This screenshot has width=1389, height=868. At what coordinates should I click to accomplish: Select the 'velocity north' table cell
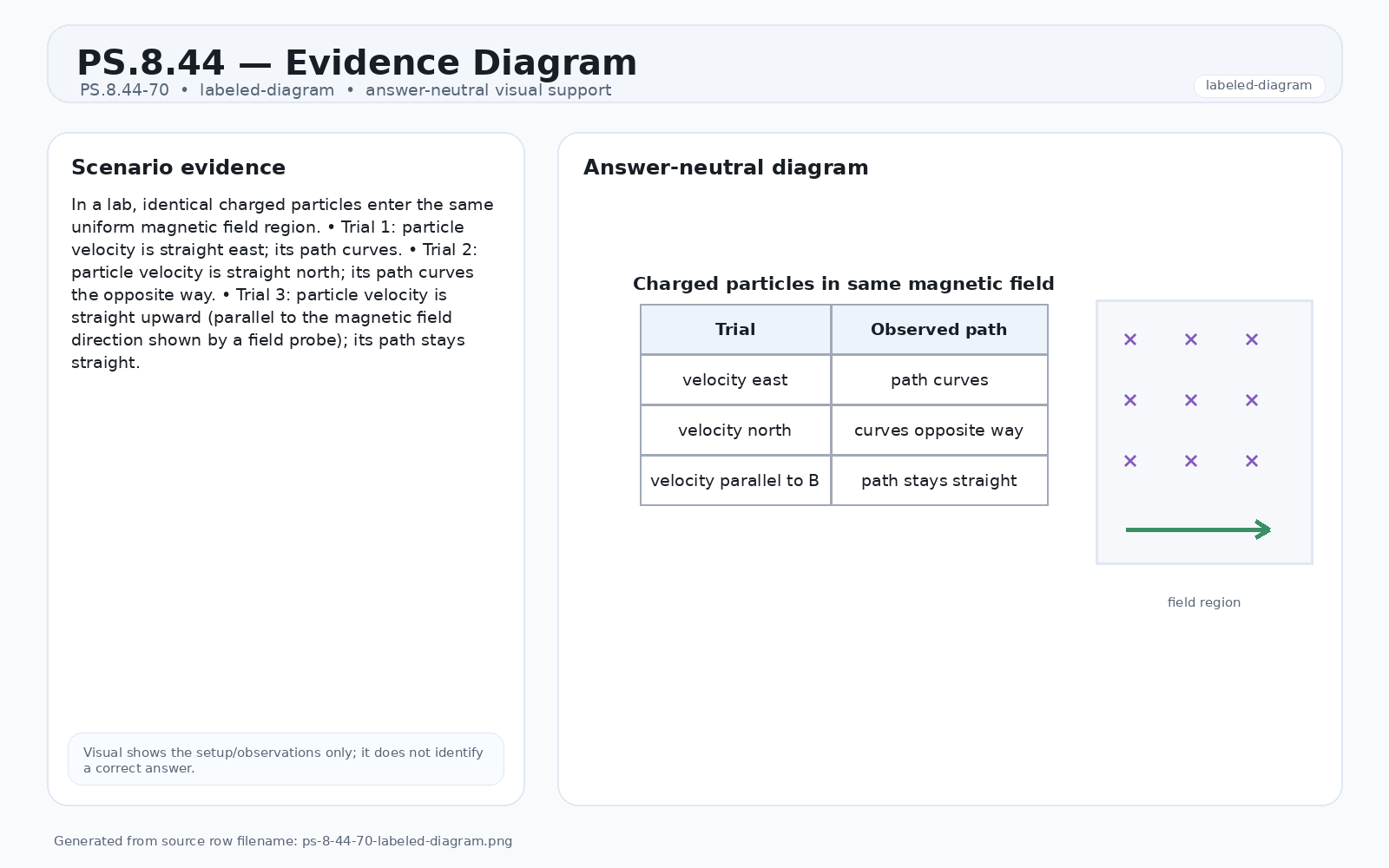click(x=735, y=431)
